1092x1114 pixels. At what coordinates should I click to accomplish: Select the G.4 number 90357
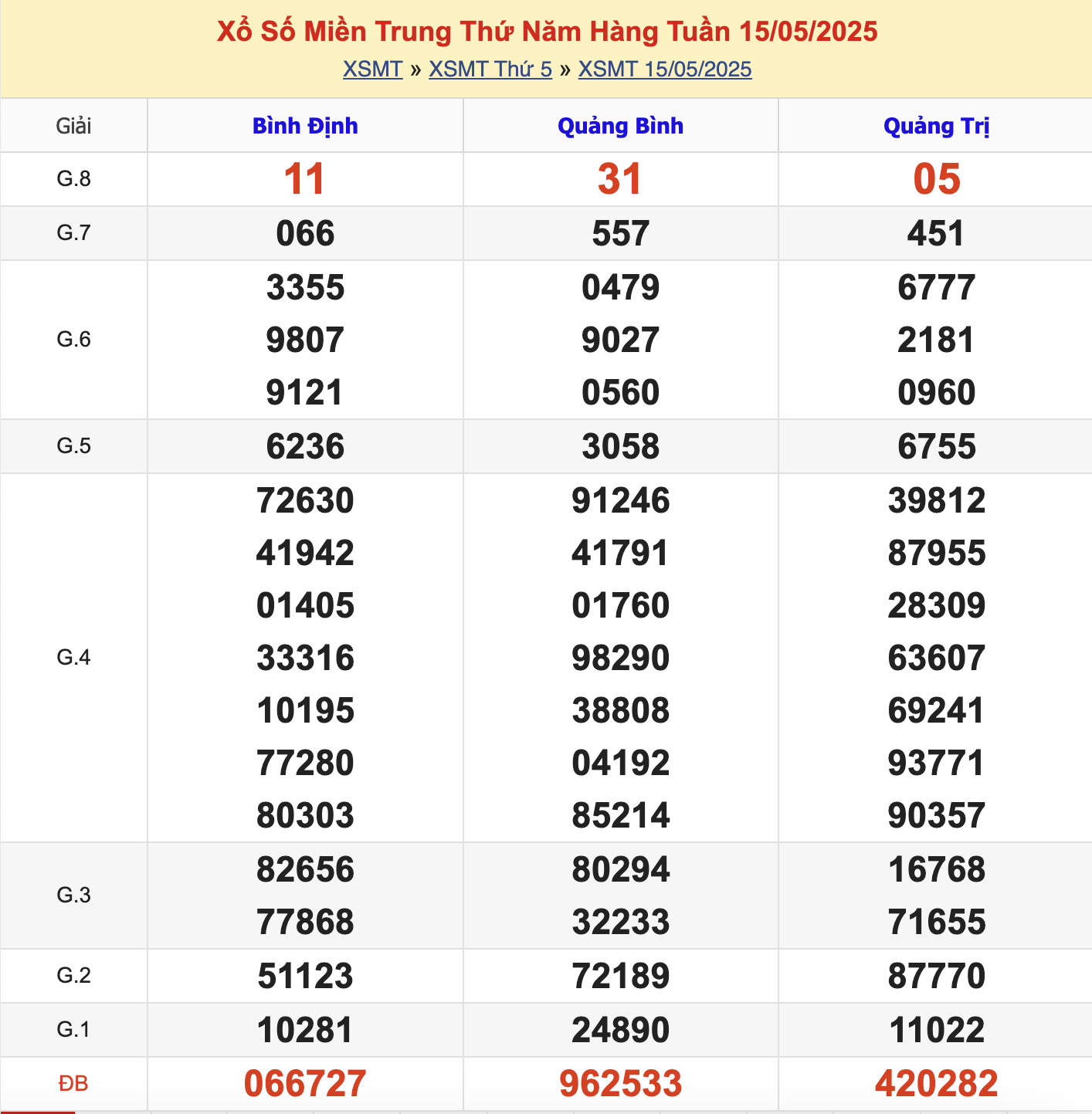tap(937, 816)
